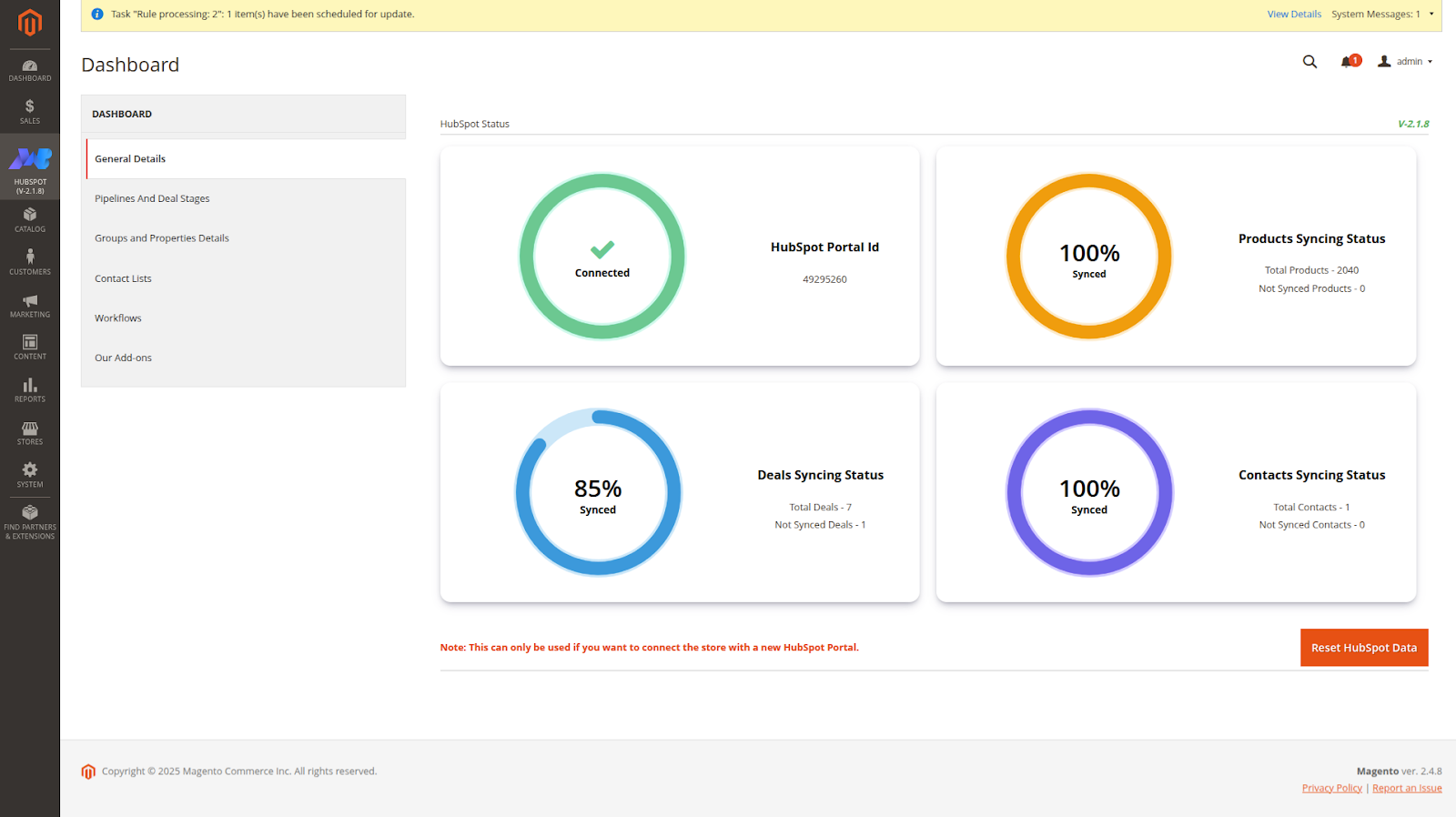The height and width of the screenshot is (817, 1456).
Task: Expand the System Messages dropdown
Action: click(x=1382, y=14)
